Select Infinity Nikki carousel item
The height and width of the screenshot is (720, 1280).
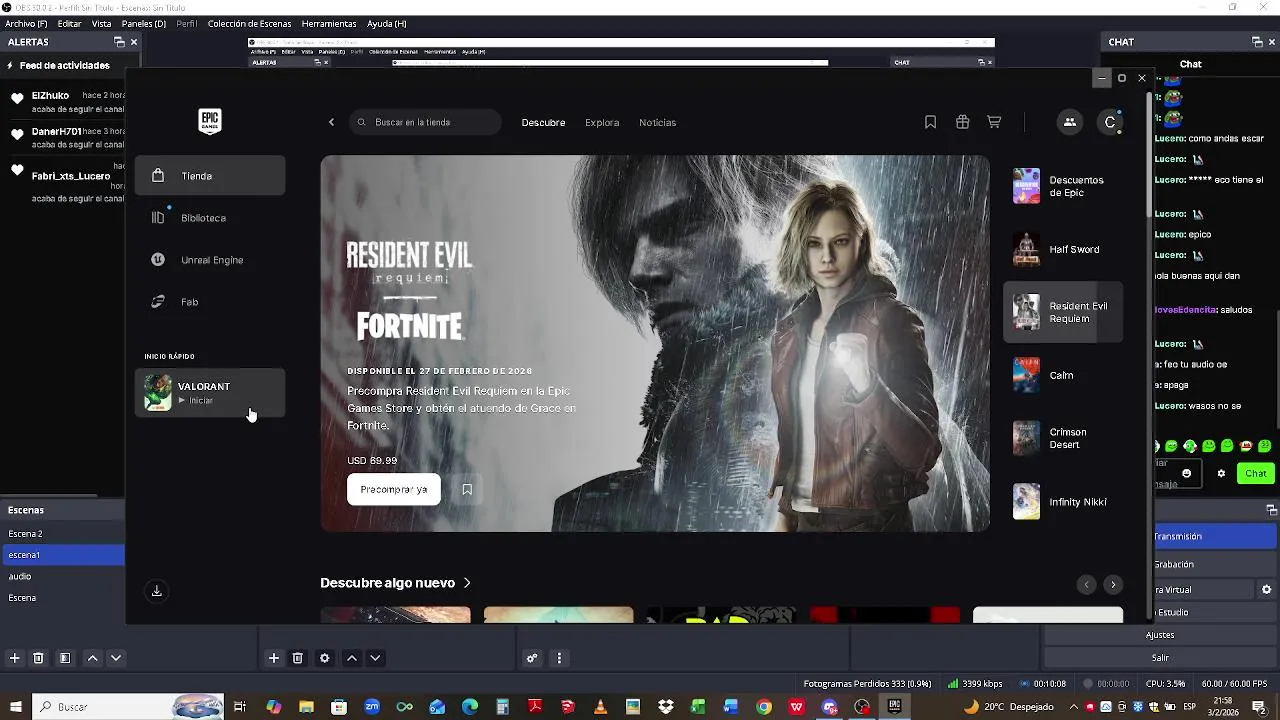[x=1063, y=502]
